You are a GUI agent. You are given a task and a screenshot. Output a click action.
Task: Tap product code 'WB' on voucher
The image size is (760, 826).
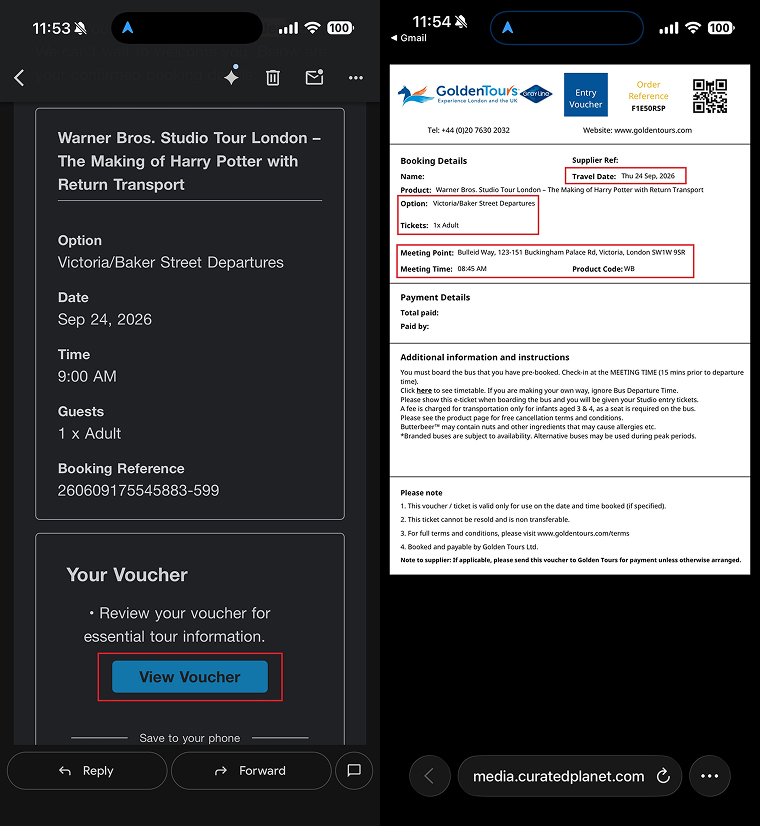pos(629,269)
